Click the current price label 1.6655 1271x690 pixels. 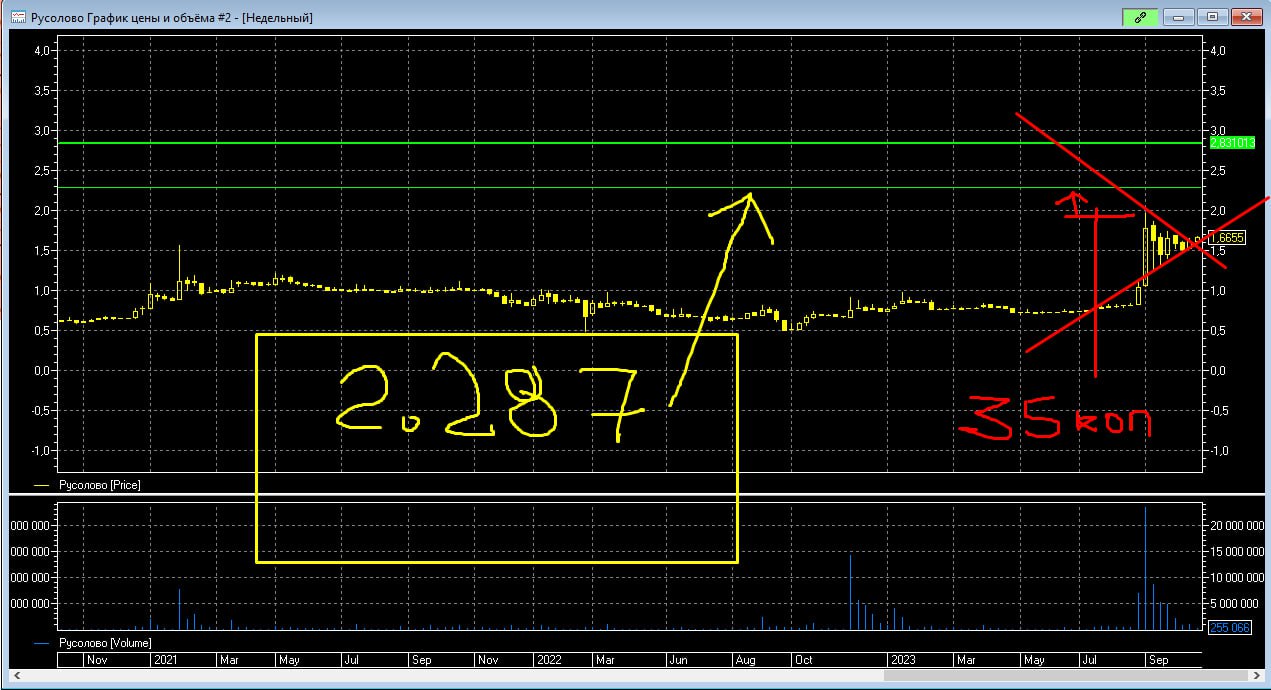point(1226,238)
